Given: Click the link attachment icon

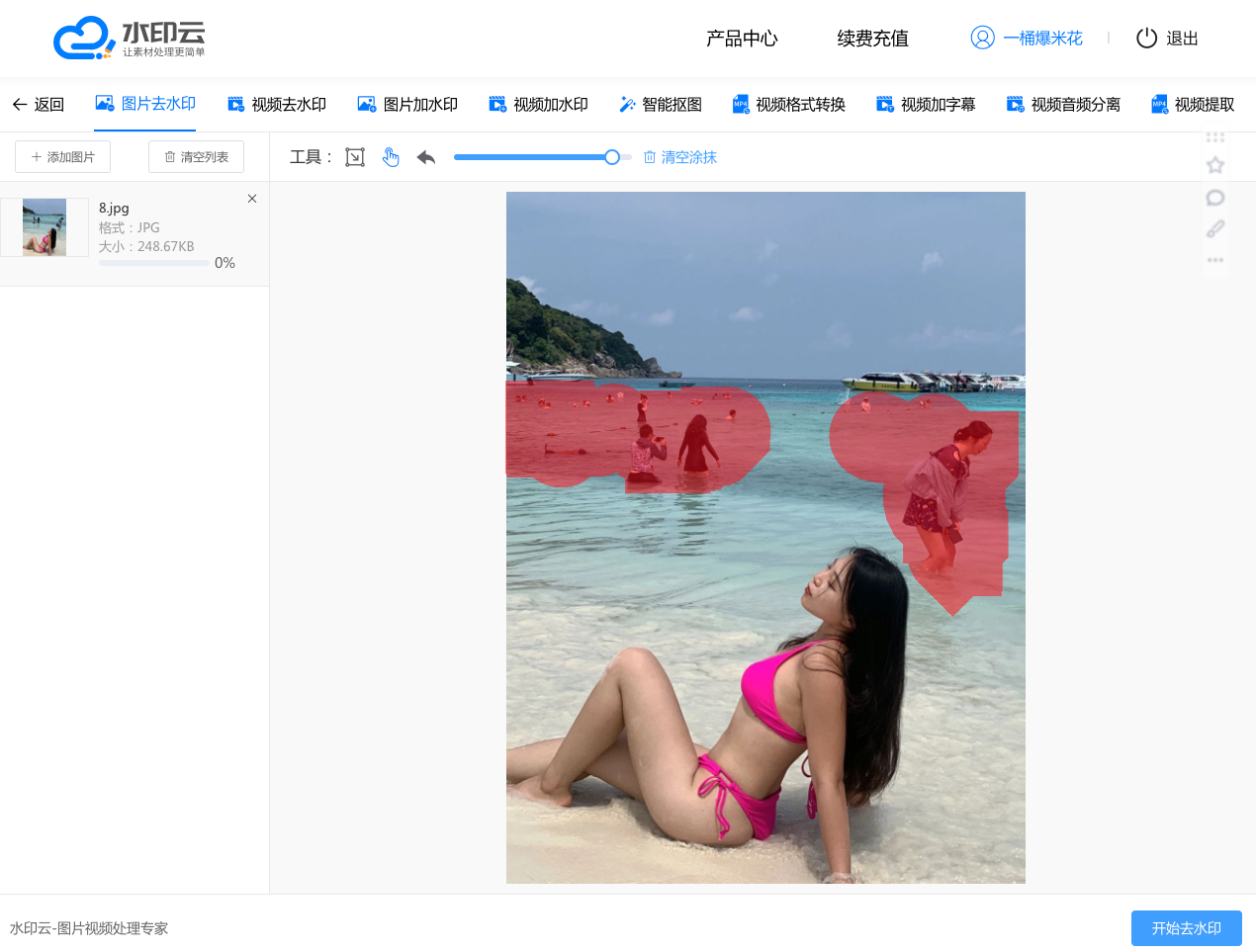Looking at the screenshot, I should pyautogui.click(x=1215, y=228).
